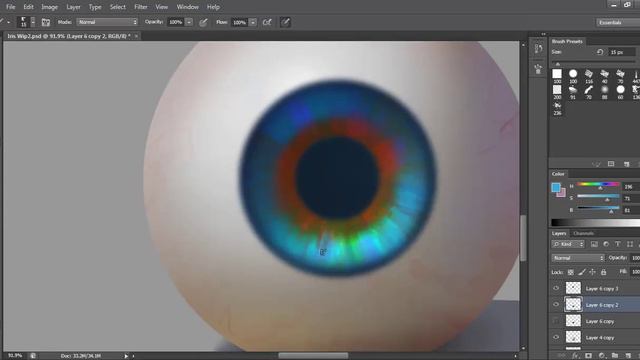Open the Edit menu
The width and height of the screenshot is (640, 360).
click(x=28, y=7)
